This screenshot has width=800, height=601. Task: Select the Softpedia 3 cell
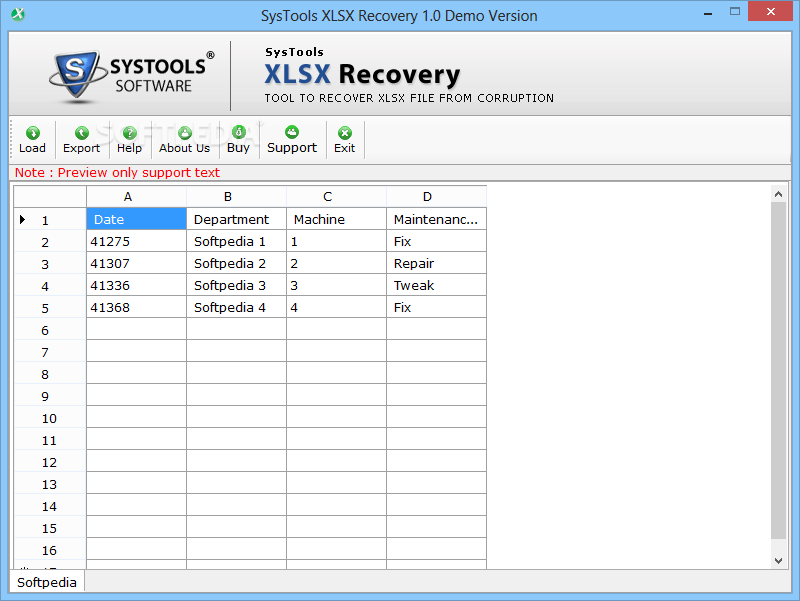click(x=236, y=285)
